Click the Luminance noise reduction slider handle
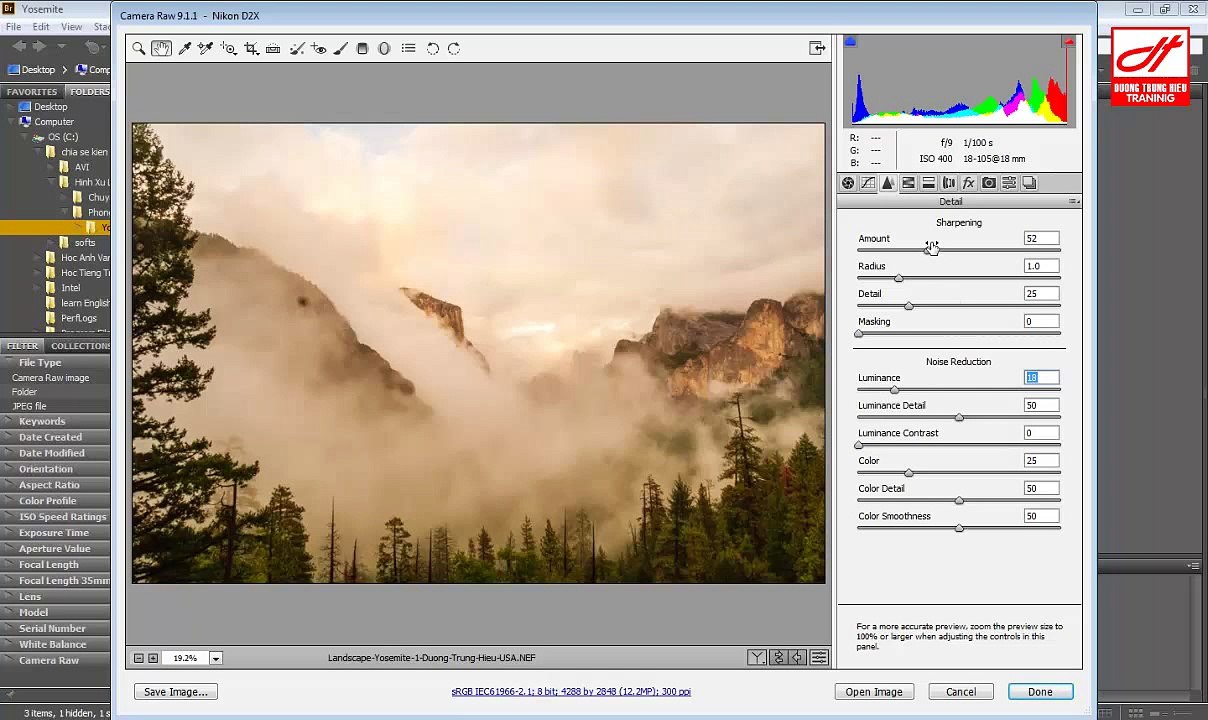This screenshot has width=1208, height=720. pos(894,390)
